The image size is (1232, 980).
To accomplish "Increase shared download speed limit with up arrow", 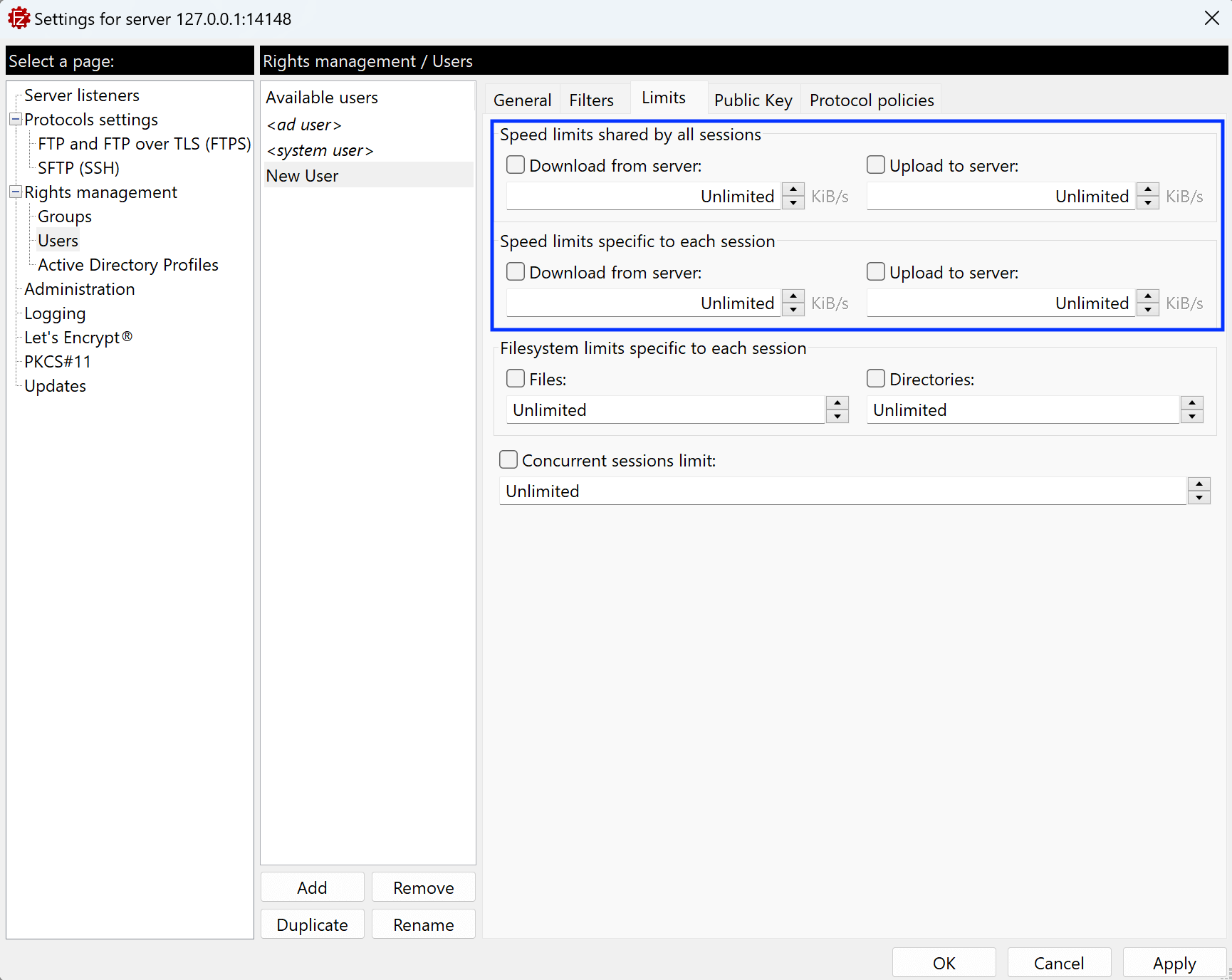I will pyautogui.click(x=793, y=189).
